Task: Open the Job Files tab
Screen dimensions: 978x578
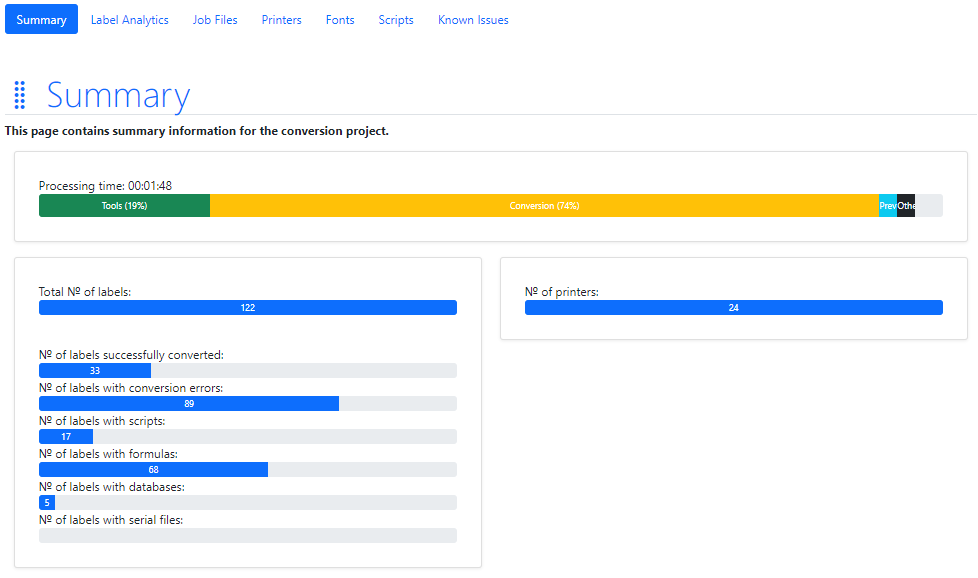Action: tap(215, 20)
